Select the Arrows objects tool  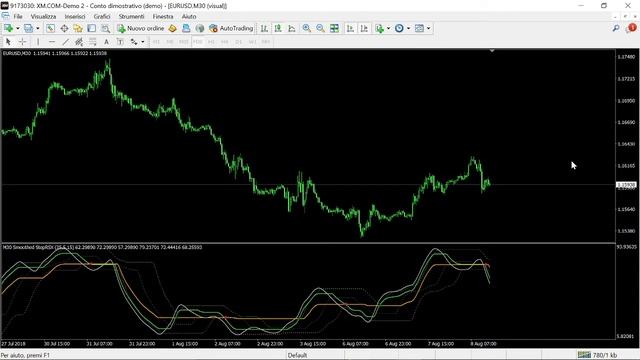click(134, 42)
